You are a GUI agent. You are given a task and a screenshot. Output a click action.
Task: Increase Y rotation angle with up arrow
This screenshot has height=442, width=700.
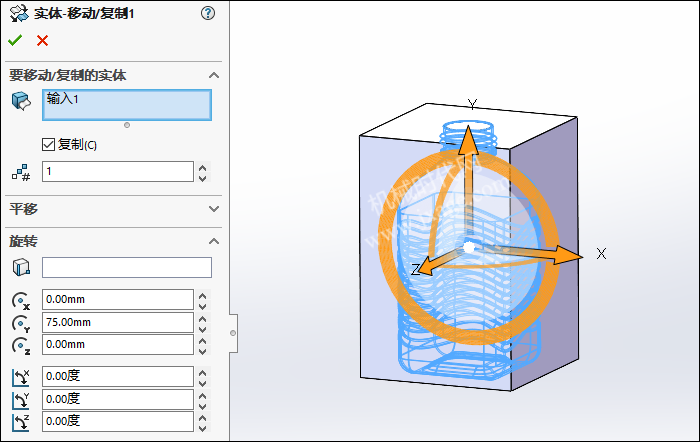point(203,395)
